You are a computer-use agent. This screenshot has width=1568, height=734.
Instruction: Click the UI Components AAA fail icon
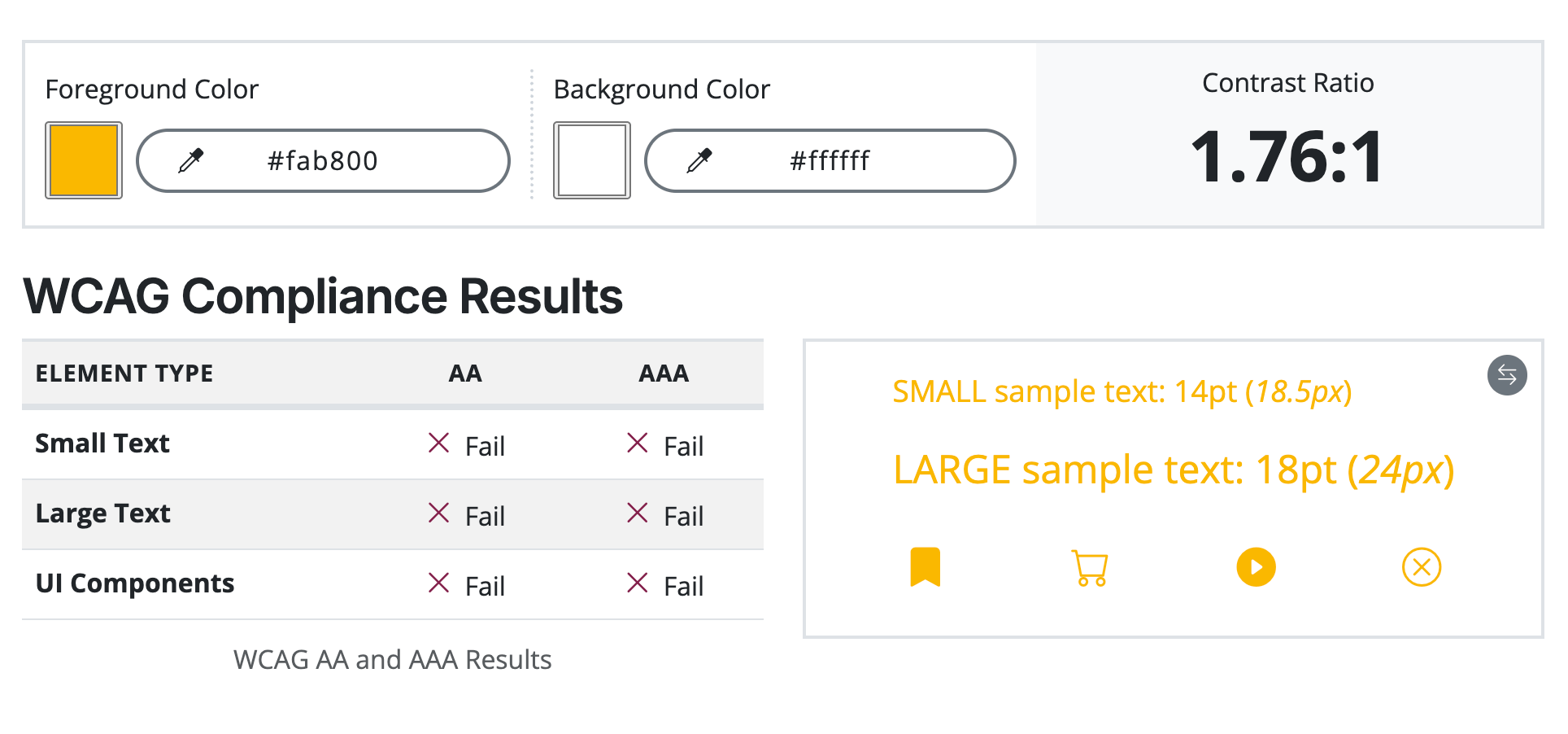638,583
